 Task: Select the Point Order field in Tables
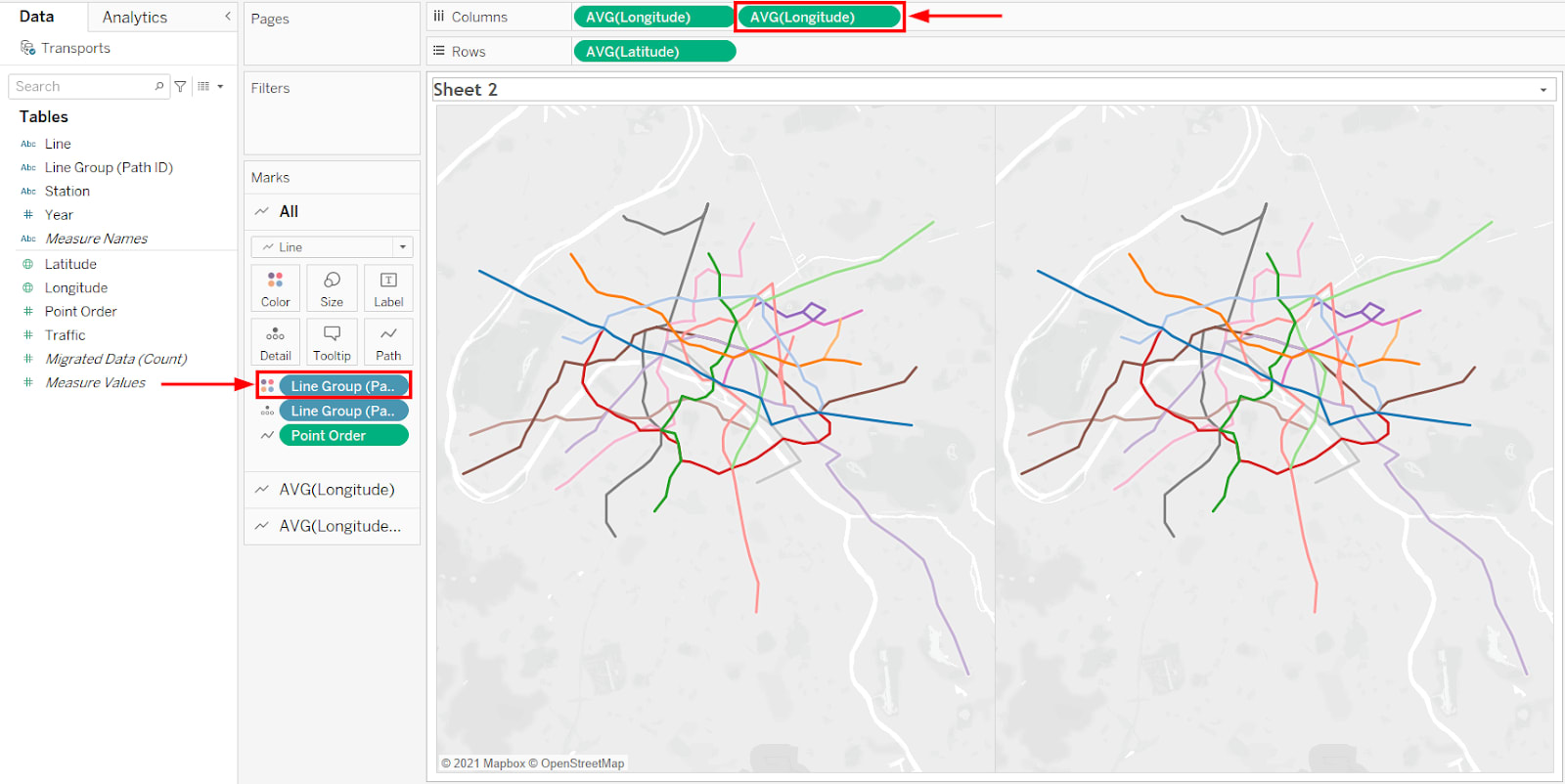coord(80,311)
